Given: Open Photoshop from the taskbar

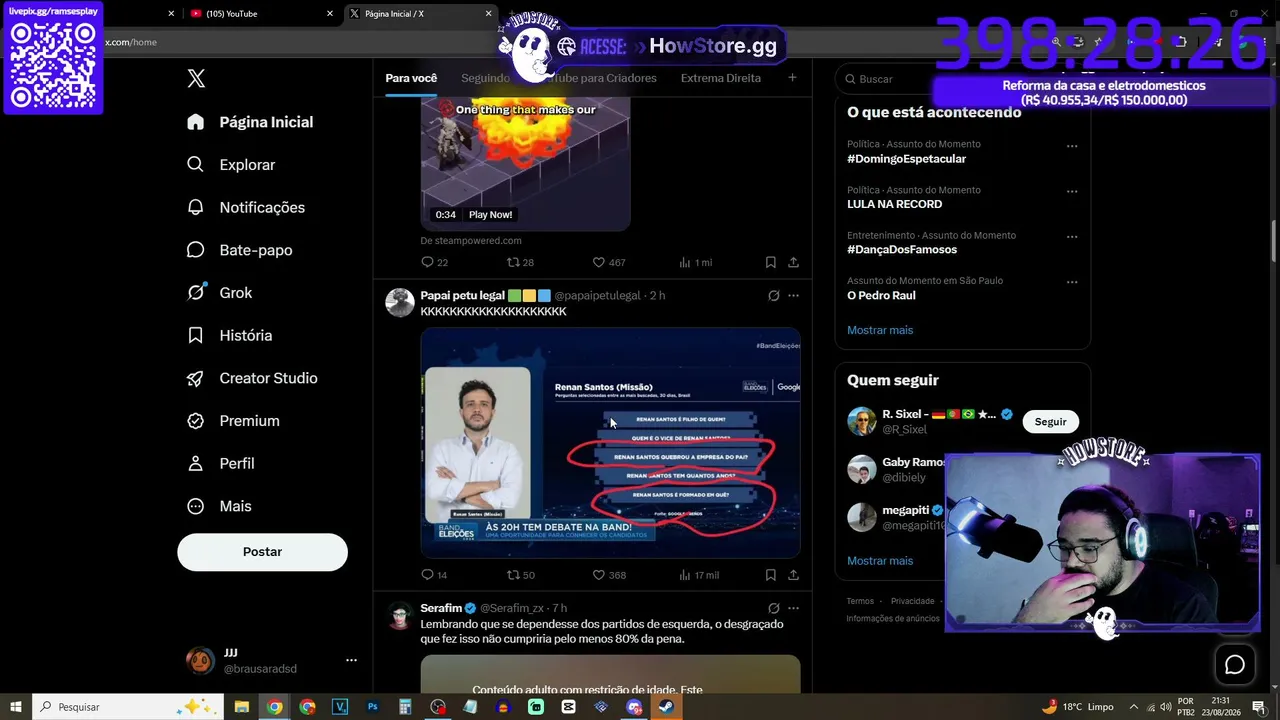Looking at the screenshot, I should point(373,707).
